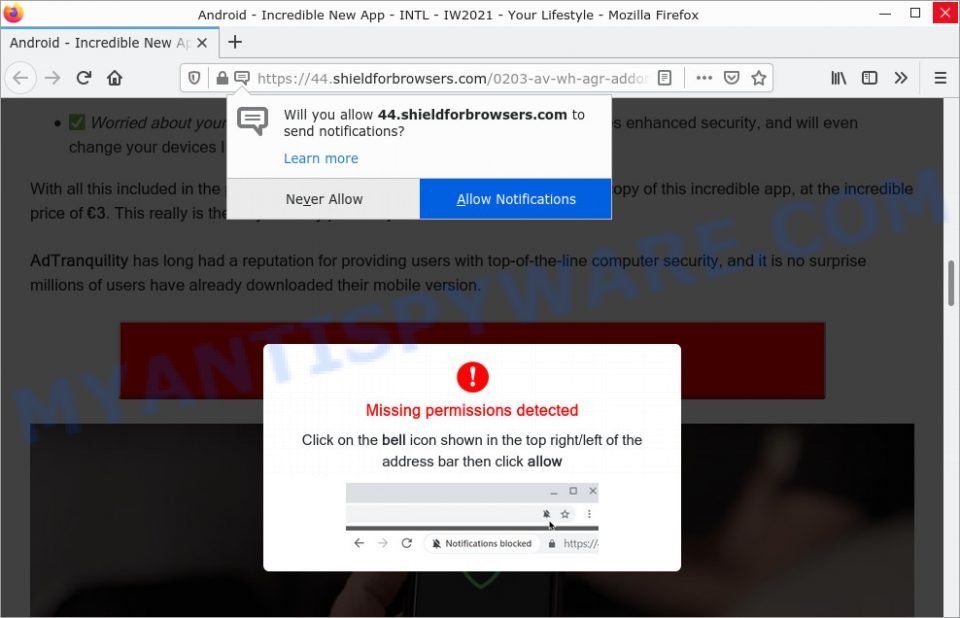
Task: Toggle Reader View in the address bar
Action: 664,78
